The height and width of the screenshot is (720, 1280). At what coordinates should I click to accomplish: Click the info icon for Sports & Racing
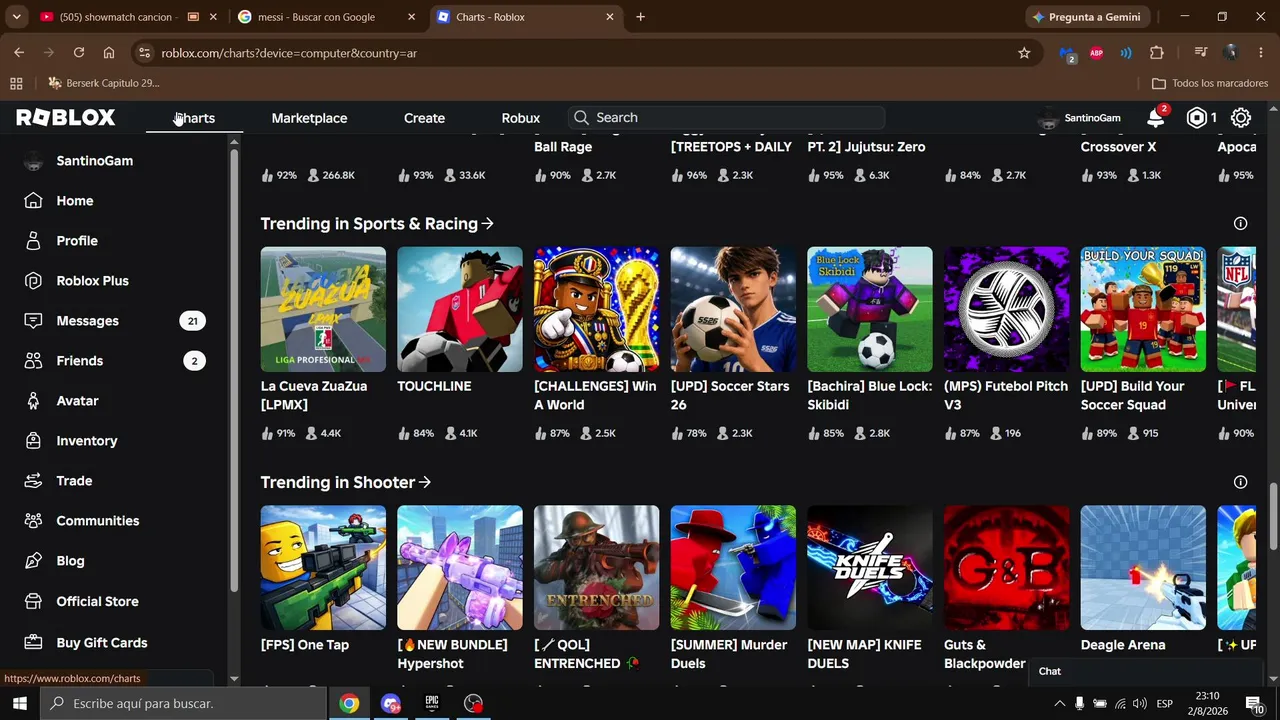click(x=1240, y=224)
